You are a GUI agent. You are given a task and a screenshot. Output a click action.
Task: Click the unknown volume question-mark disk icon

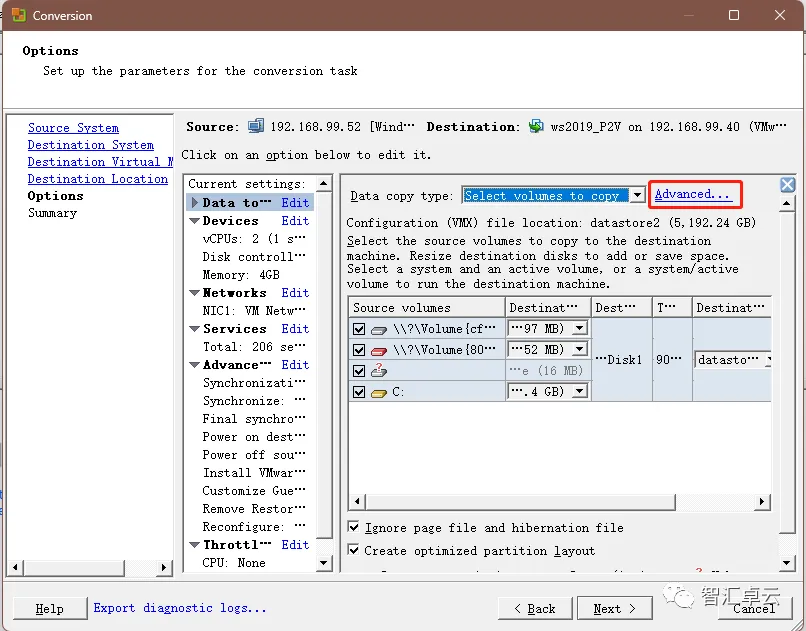(379, 370)
